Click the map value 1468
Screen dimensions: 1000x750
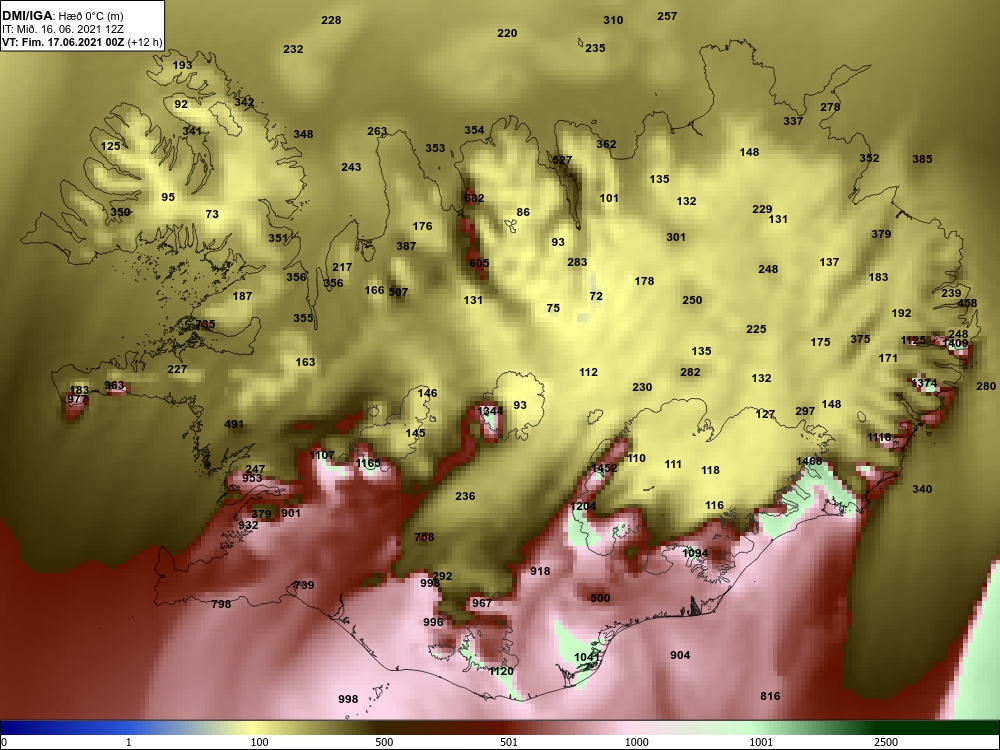tap(809, 461)
